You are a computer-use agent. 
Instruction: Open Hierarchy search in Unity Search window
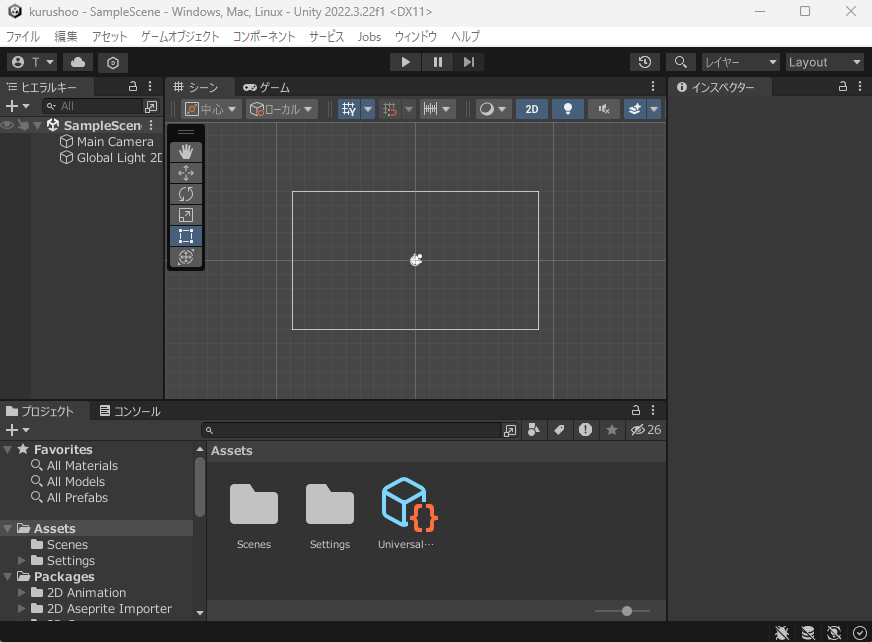(x=151, y=106)
